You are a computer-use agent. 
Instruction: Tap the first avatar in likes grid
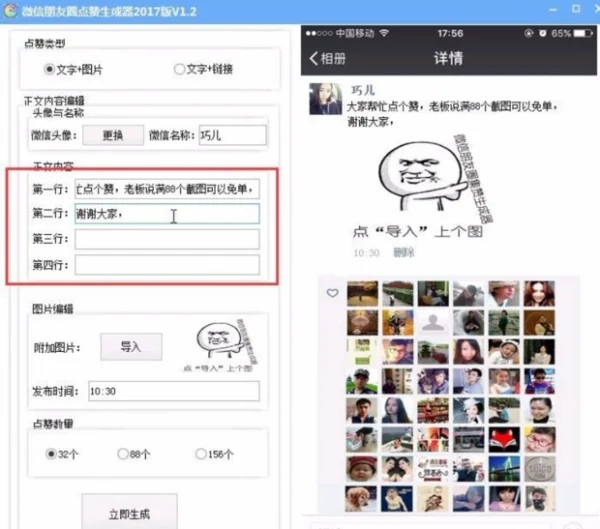coord(362,294)
